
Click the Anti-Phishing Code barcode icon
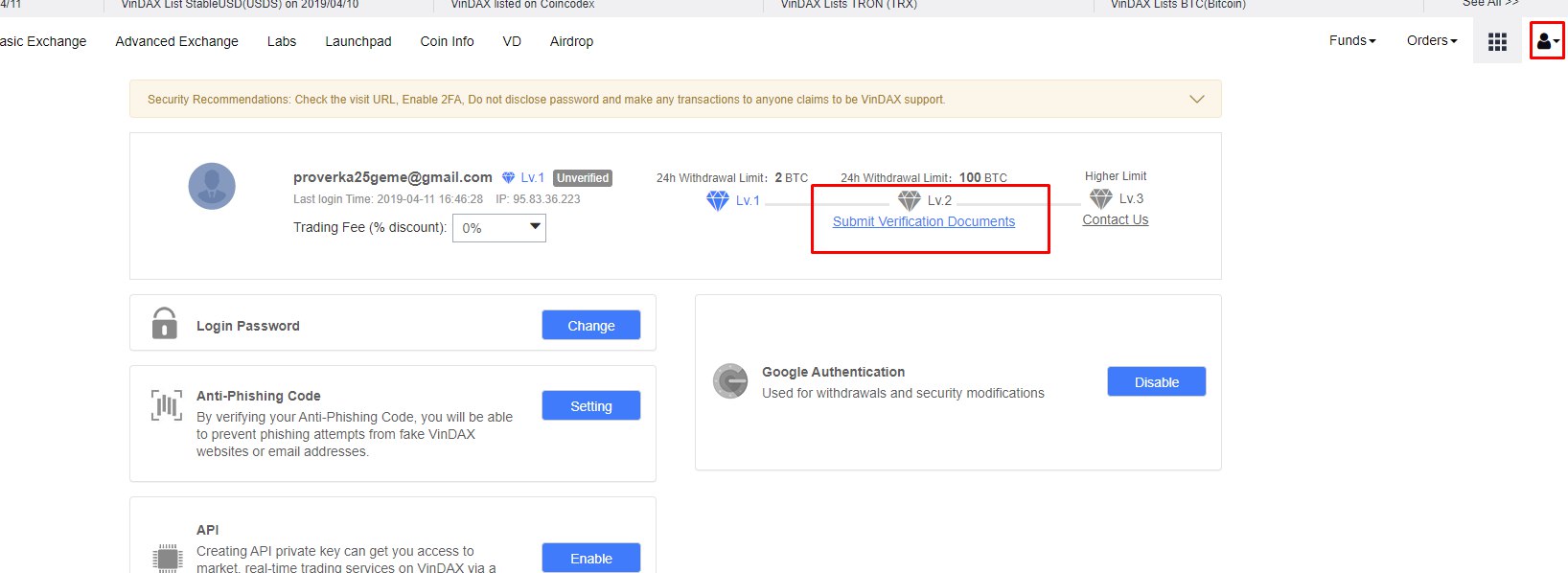click(167, 405)
